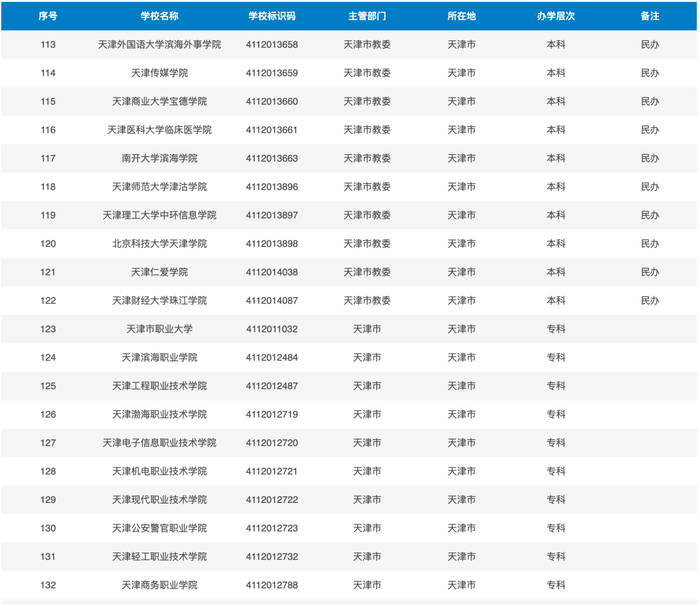
Task: Click serial number 123
Action: pos(48,330)
